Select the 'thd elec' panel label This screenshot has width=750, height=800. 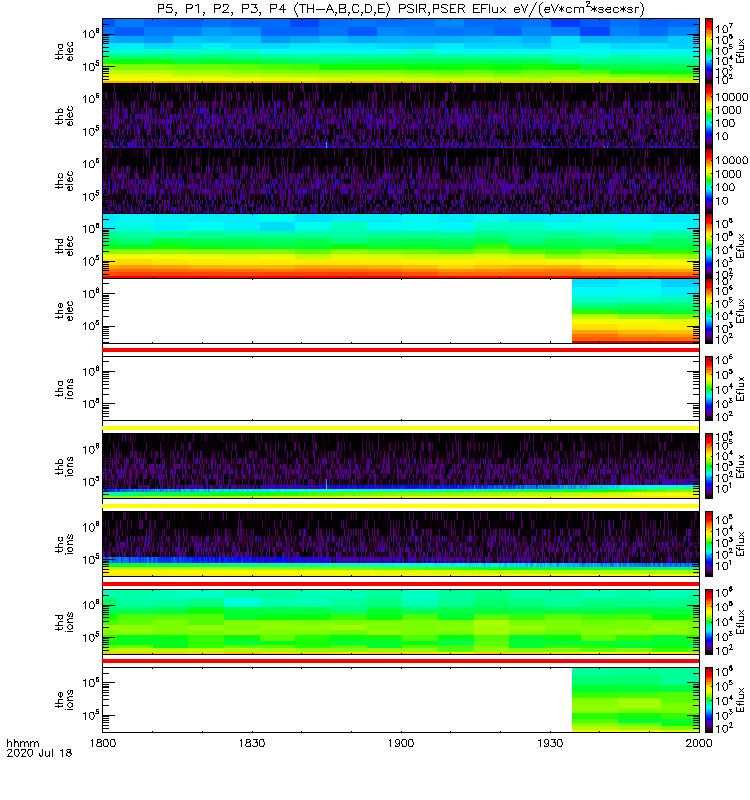(65, 246)
